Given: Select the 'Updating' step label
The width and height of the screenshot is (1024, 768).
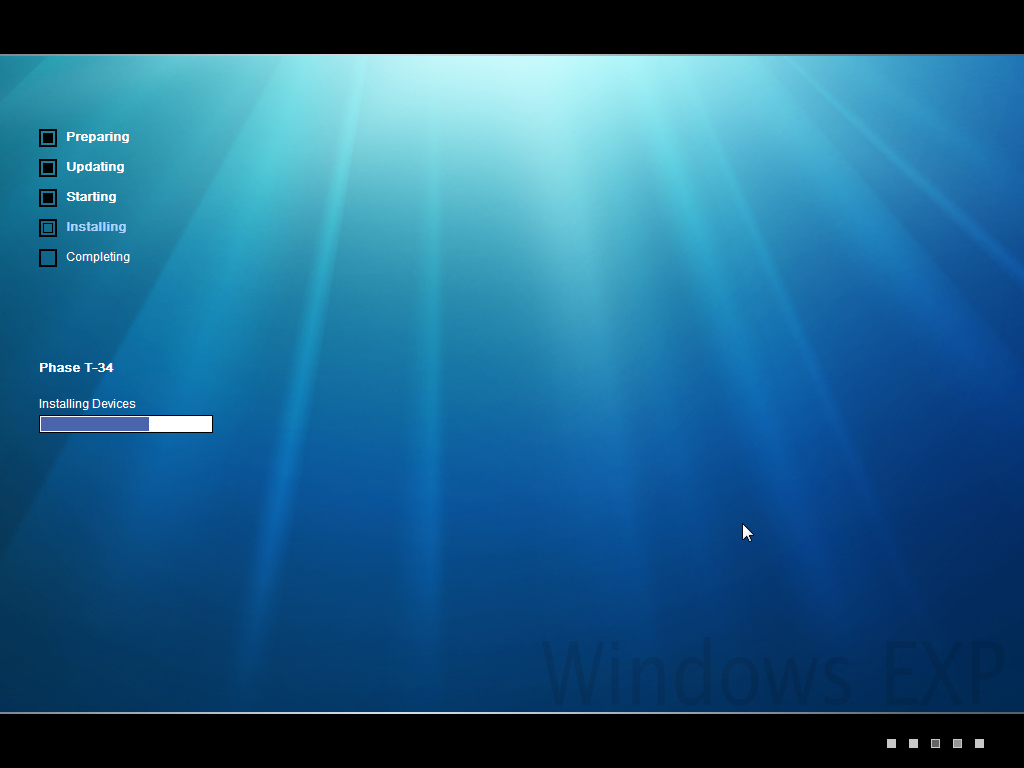Looking at the screenshot, I should click(x=95, y=167).
